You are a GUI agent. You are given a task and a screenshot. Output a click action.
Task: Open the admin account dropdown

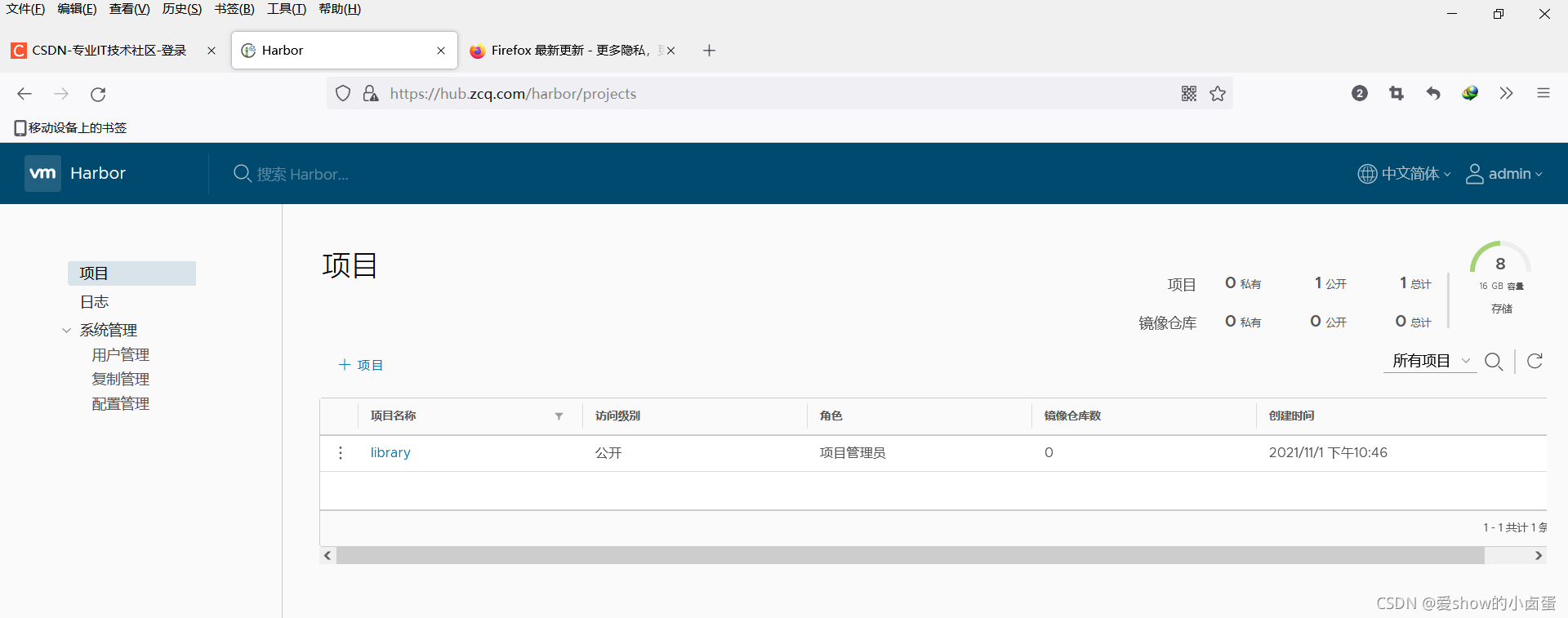tap(1504, 174)
